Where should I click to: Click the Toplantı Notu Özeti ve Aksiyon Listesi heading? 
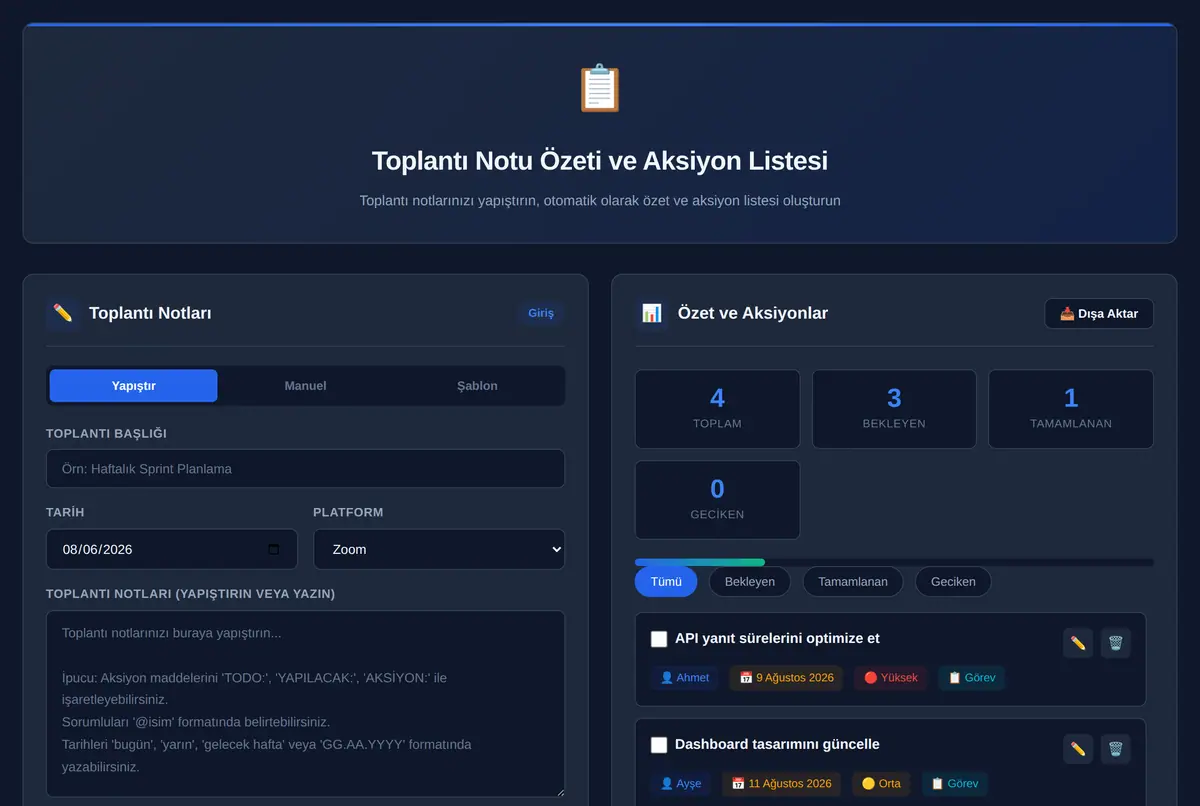pyautogui.click(x=600, y=161)
